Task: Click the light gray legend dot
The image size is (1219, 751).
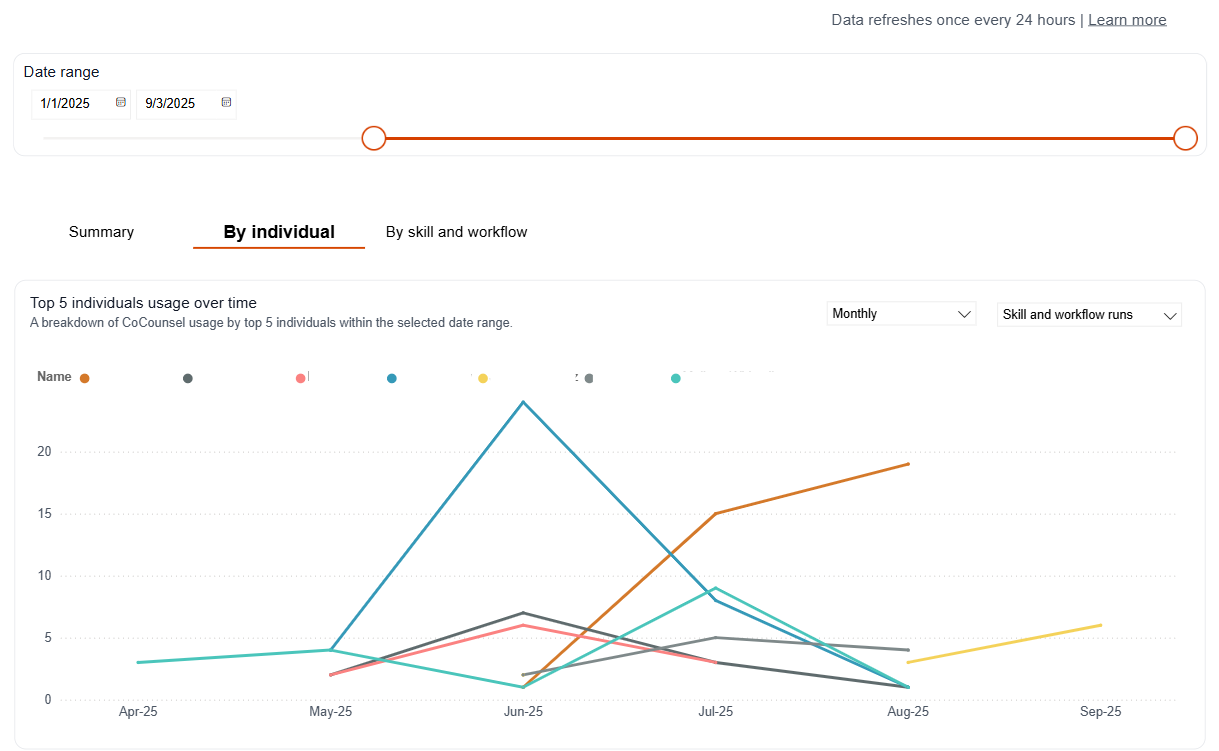Action: 589,378
